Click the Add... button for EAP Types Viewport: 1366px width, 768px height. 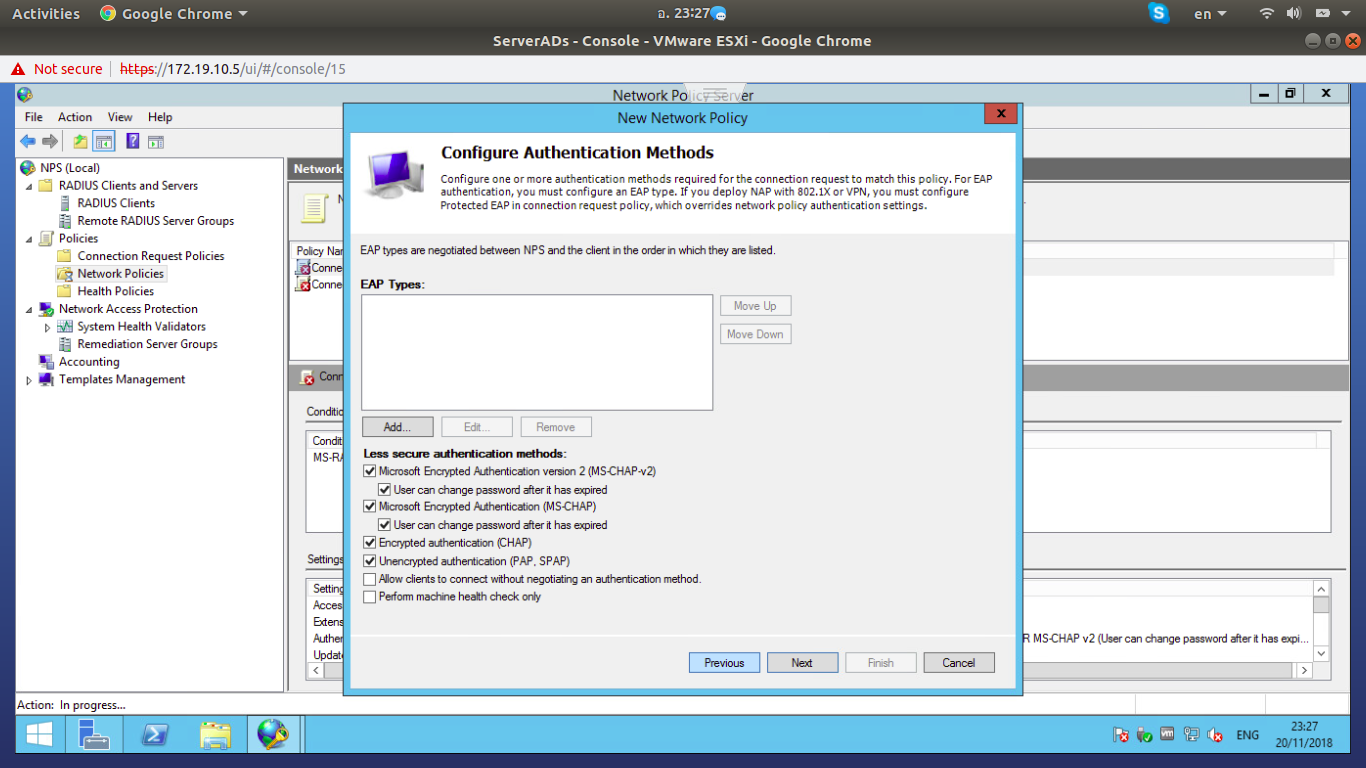coord(397,427)
